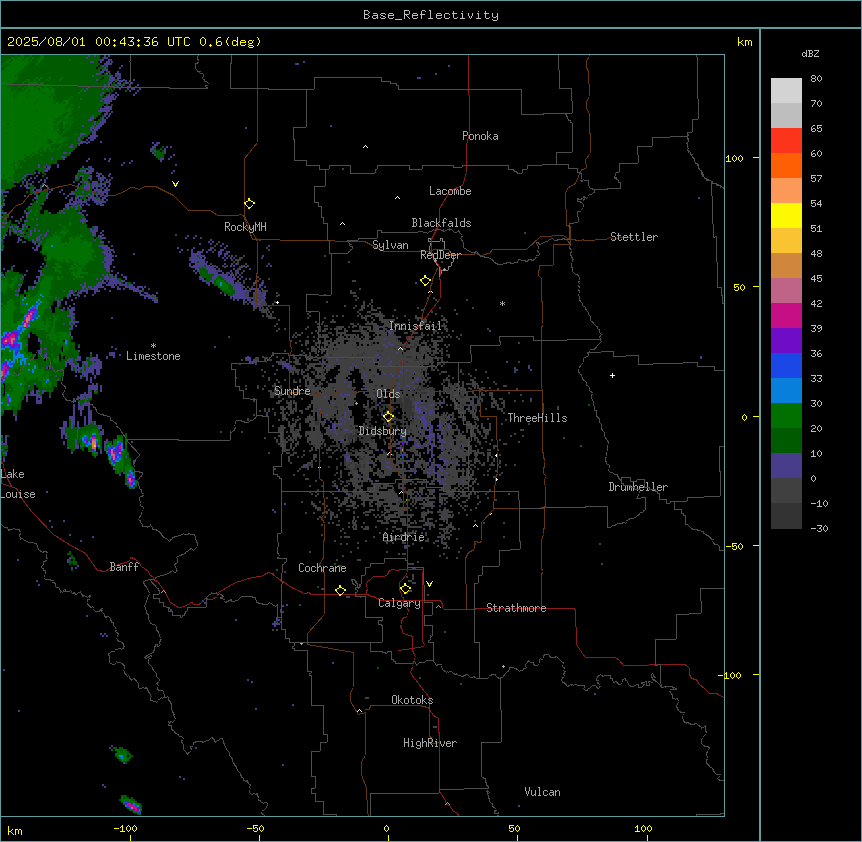Click the yellow V marker northwest of RockyMH

coord(175,184)
